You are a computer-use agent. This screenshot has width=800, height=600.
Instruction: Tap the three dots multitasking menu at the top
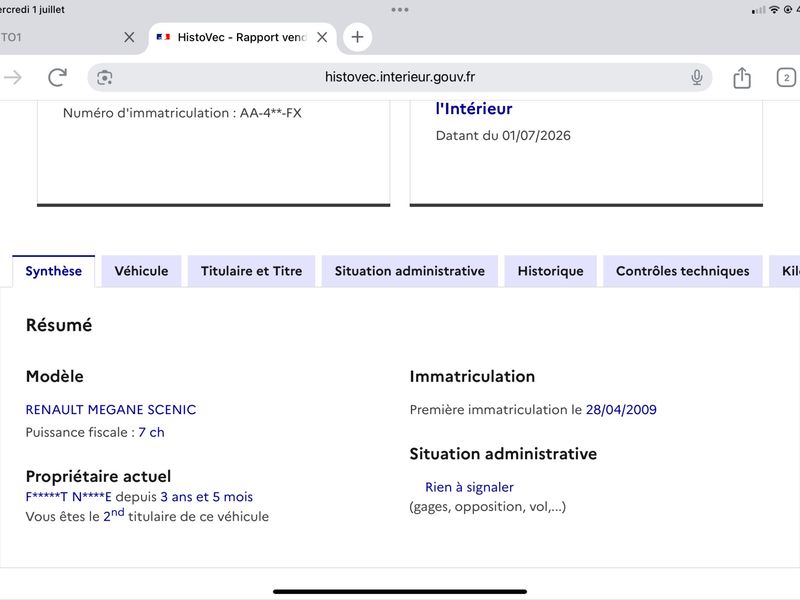click(x=400, y=10)
